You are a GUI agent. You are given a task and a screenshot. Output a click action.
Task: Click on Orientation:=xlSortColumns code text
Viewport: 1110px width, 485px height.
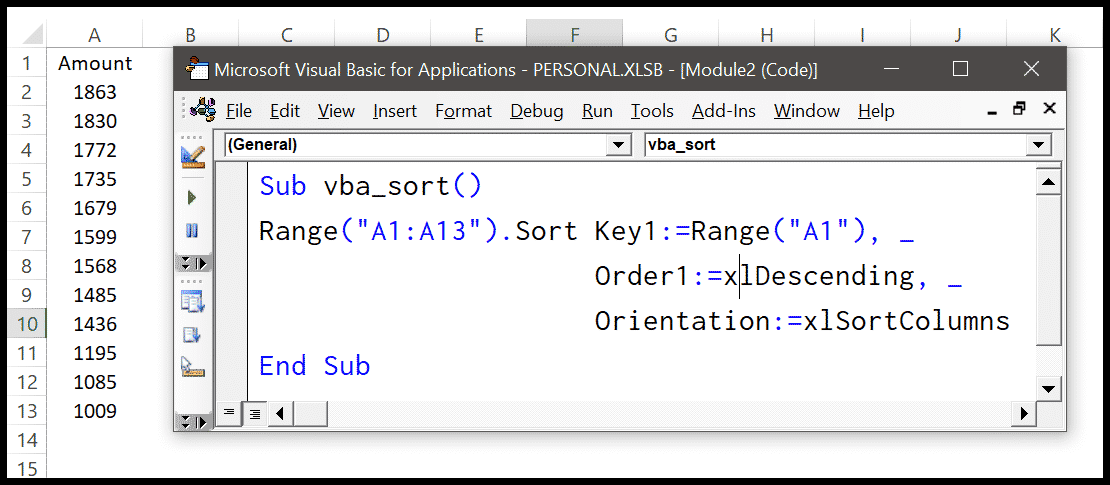[x=802, y=321]
